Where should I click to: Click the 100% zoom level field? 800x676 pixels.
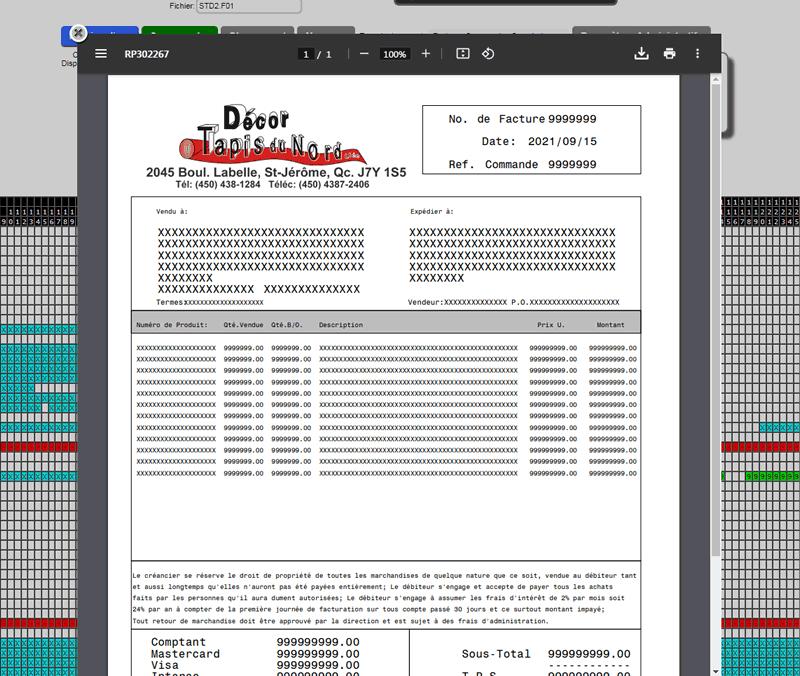pos(394,54)
